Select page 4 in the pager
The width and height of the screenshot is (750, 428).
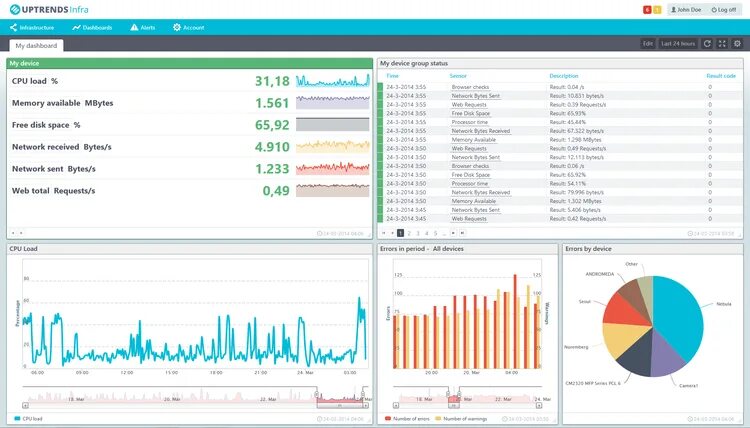tap(427, 233)
